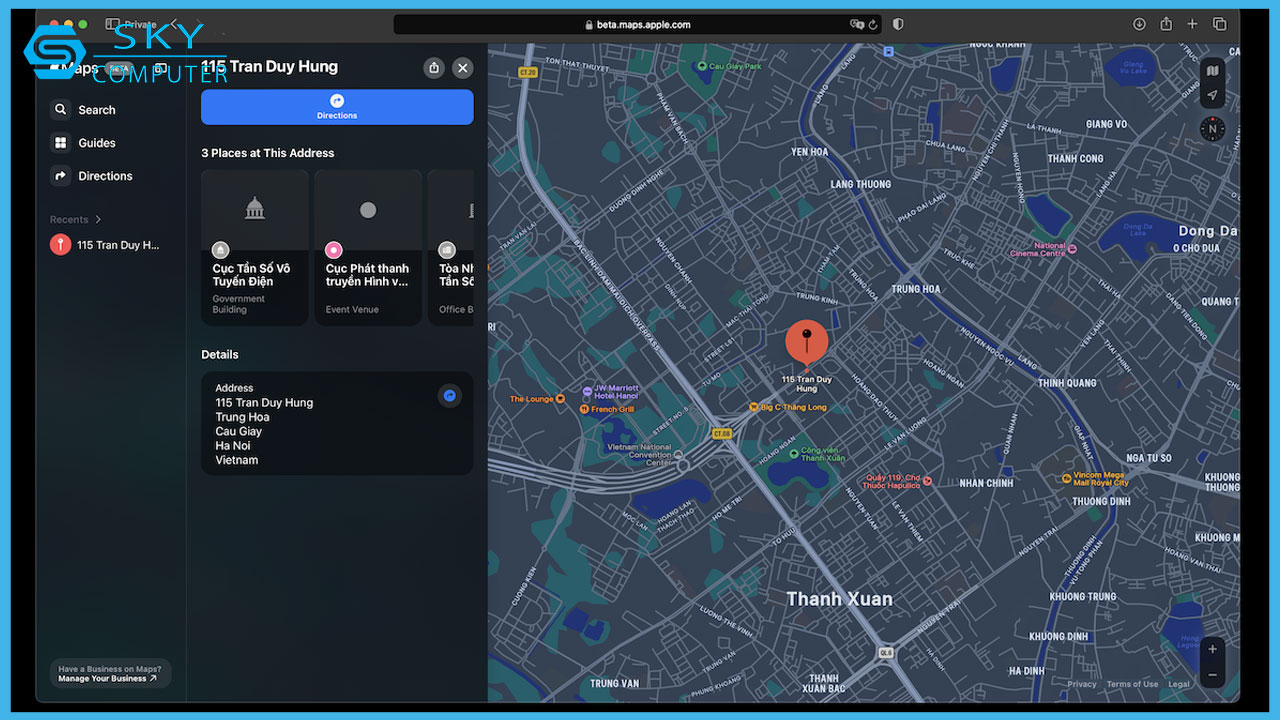This screenshot has height=720, width=1280.
Task: Zoom out with the minus map control
Action: coord(1212,675)
